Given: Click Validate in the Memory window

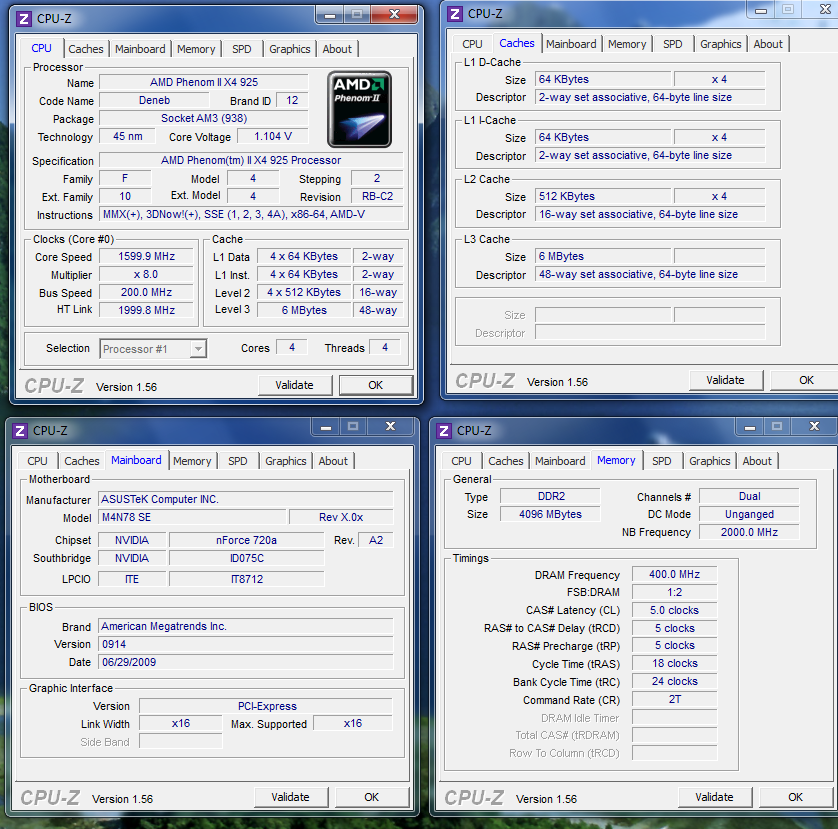Looking at the screenshot, I should (715, 797).
